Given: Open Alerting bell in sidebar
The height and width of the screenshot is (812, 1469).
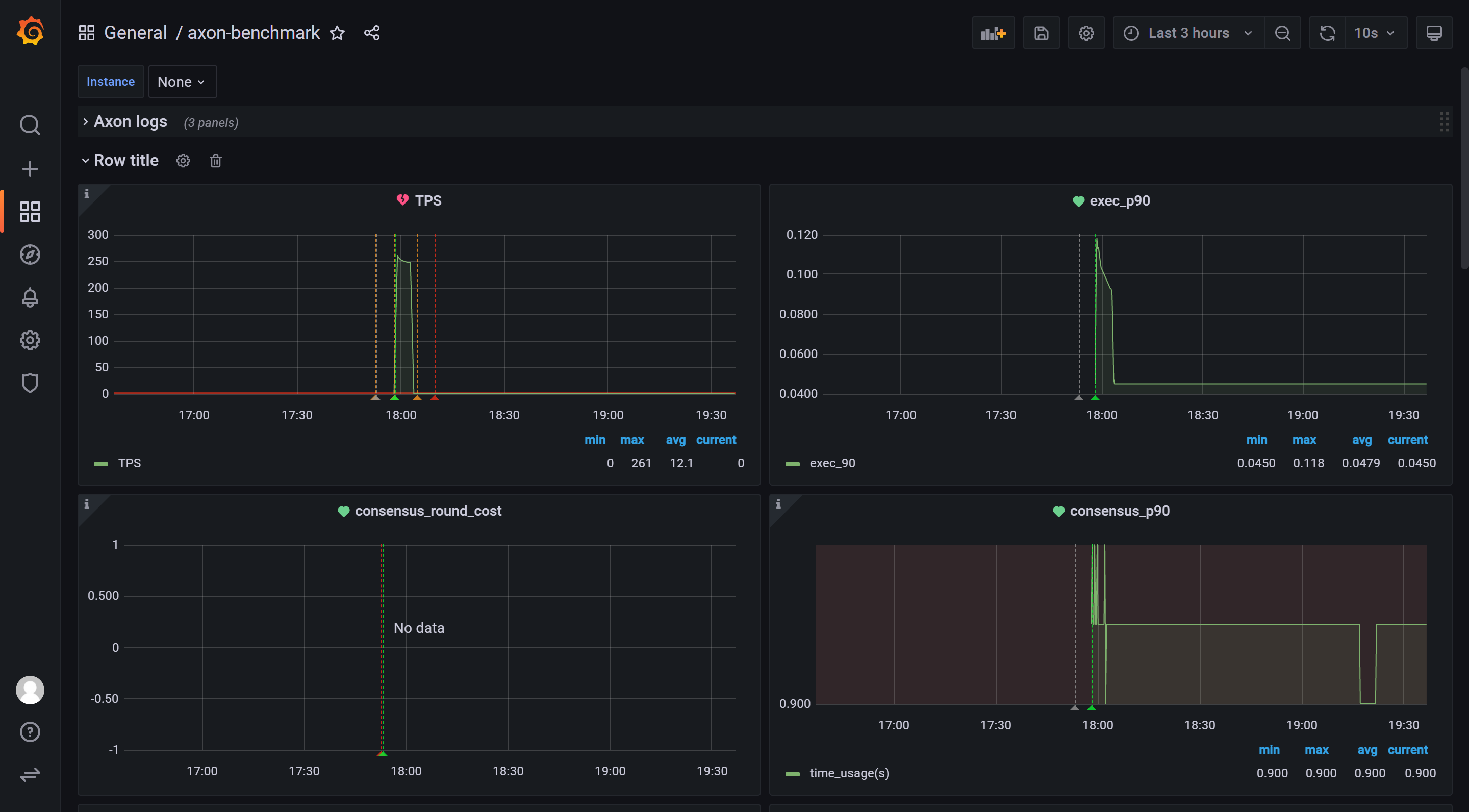Looking at the screenshot, I should (x=30, y=297).
